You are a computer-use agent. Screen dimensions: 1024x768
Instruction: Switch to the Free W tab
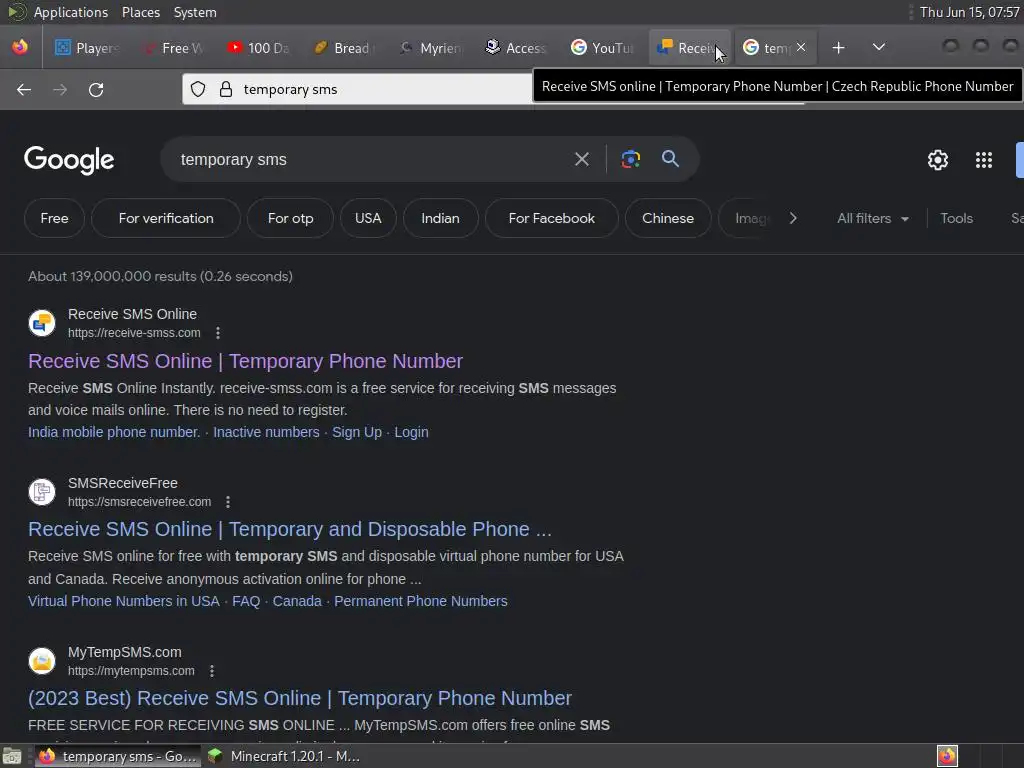coord(173,48)
